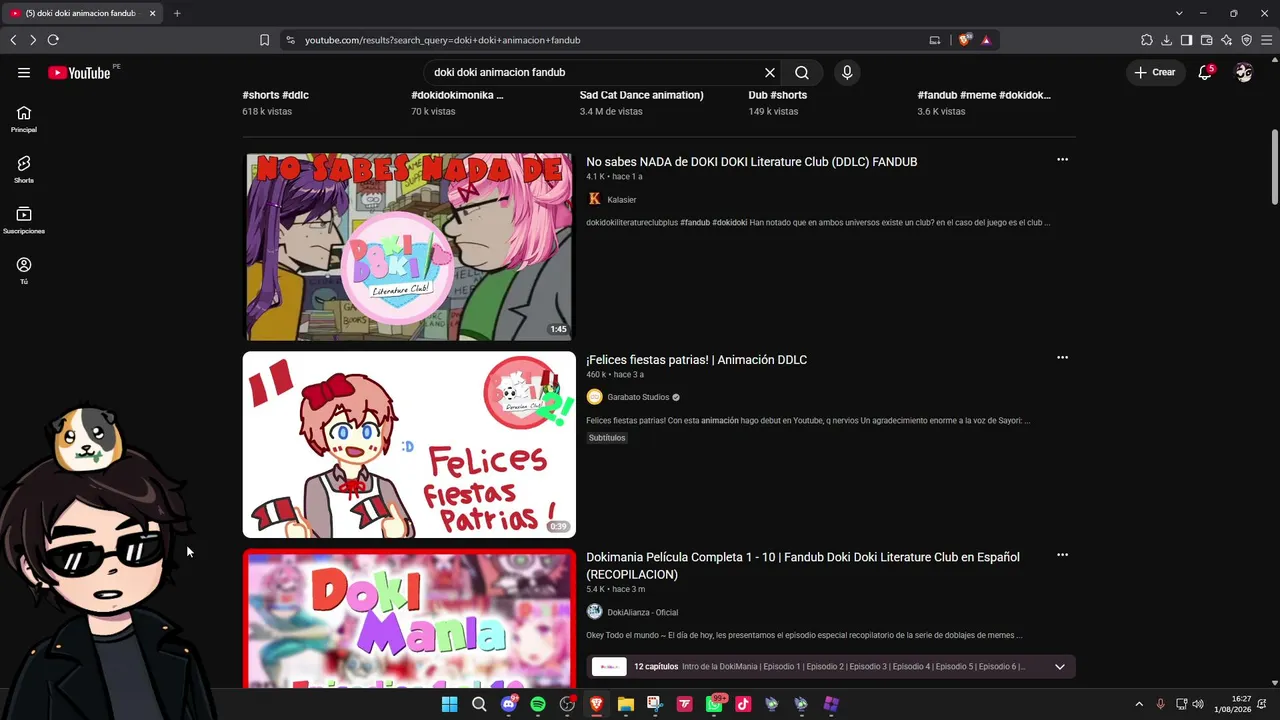Open video title No sabes NADA de DOKI DOKI
The height and width of the screenshot is (720, 1280).
[x=752, y=162]
